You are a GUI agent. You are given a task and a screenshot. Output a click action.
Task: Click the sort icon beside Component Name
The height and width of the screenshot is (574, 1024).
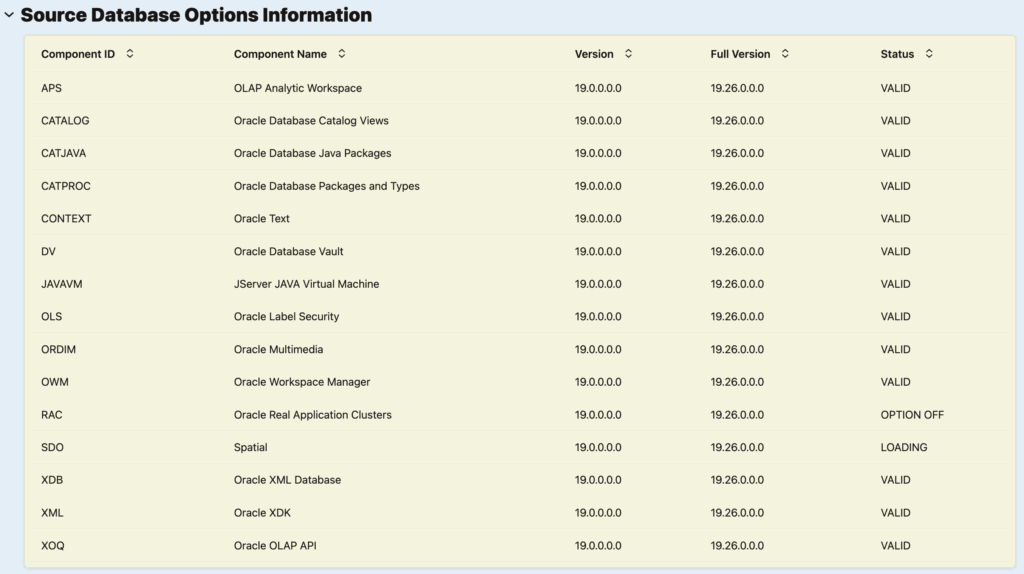pos(342,54)
